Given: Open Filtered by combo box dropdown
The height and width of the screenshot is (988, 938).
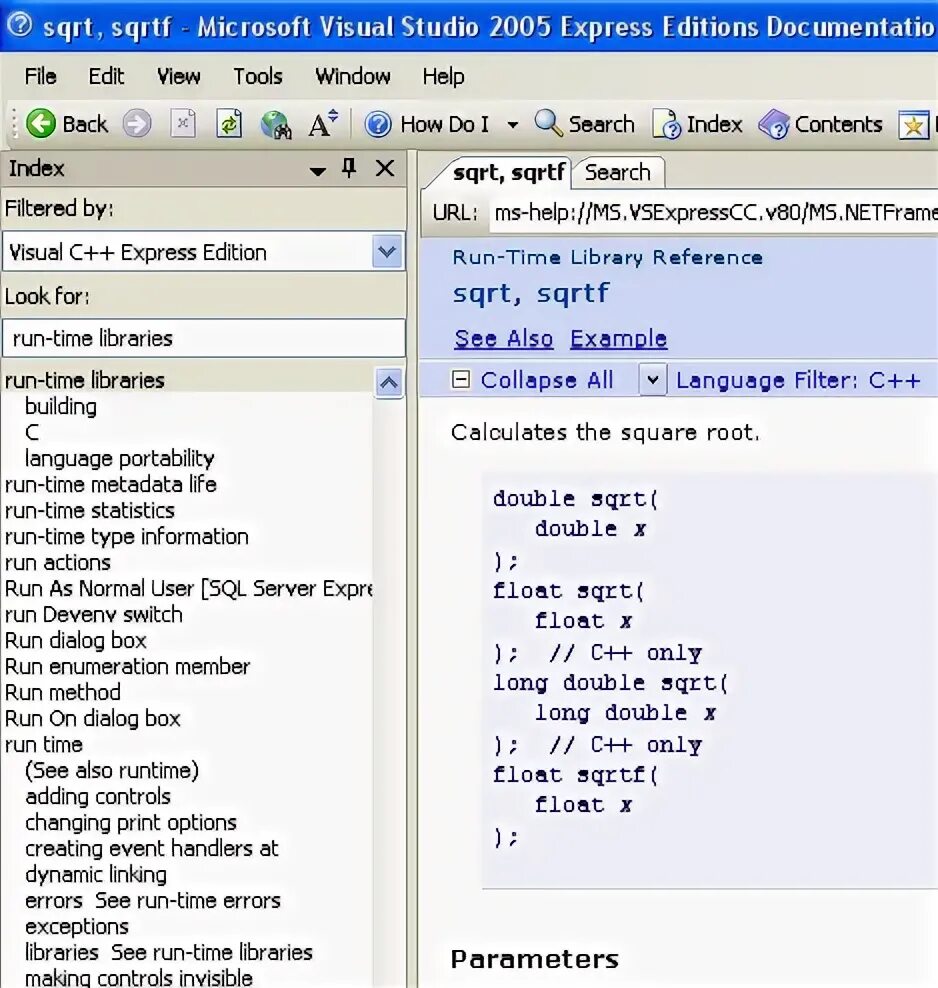Looking at the screenshot, I should tap(387, 252).
